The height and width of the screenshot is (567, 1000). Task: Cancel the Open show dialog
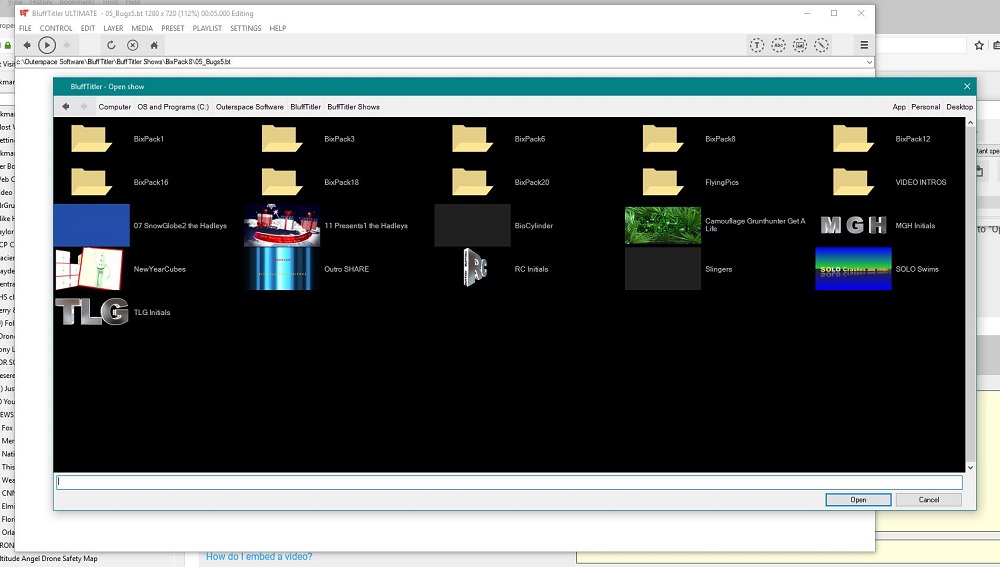click(928, 500)
